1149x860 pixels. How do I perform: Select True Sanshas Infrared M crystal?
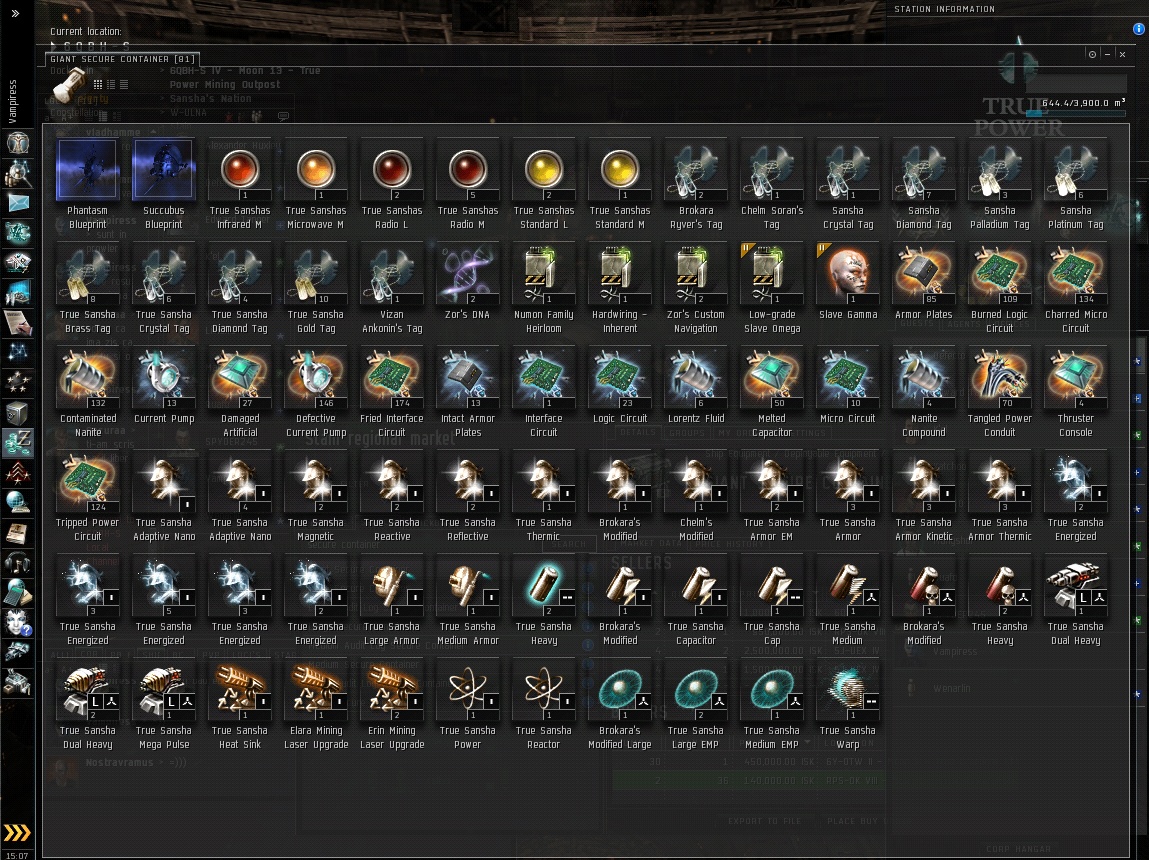pyautogui.click(x=240, y=185)
